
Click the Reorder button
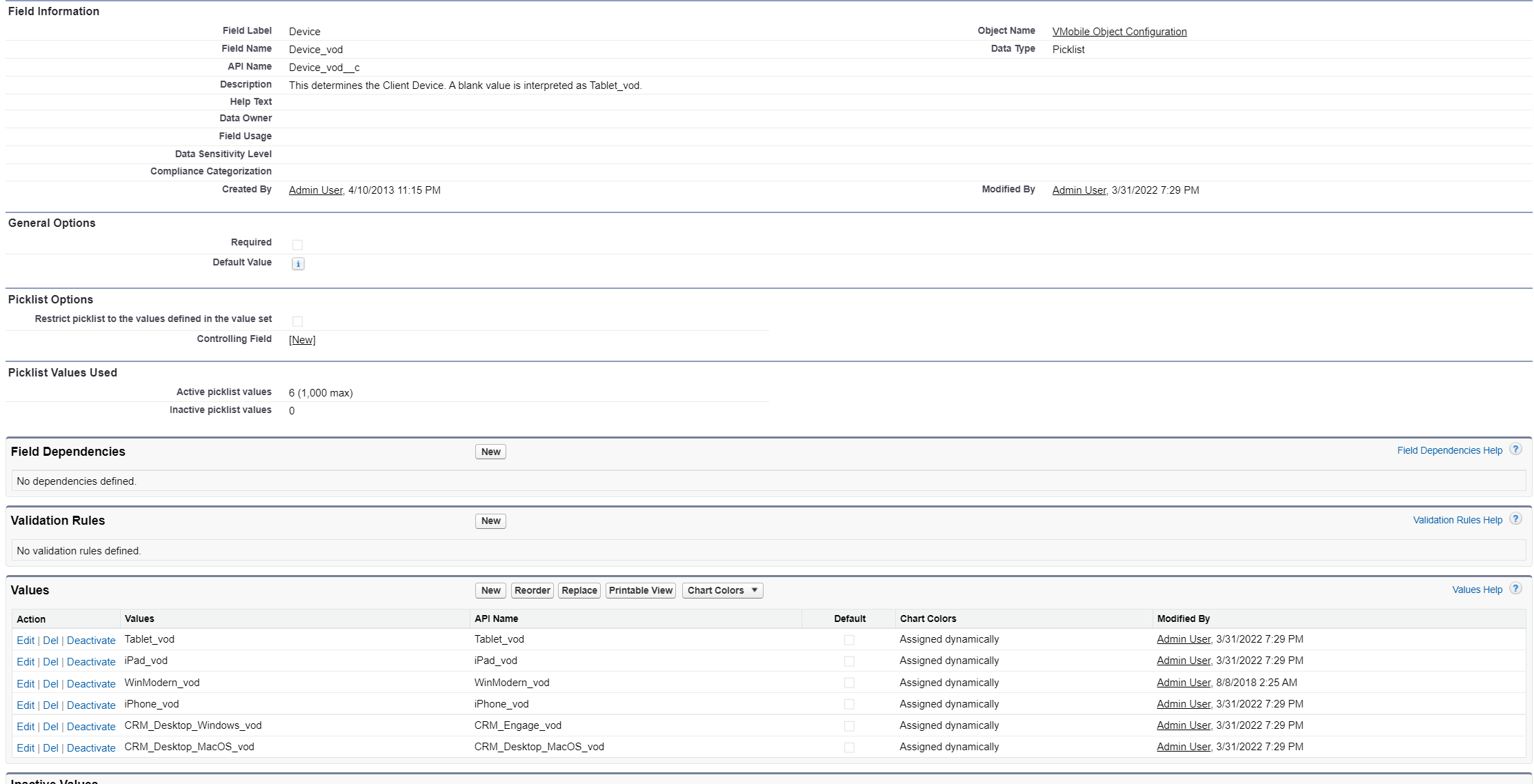tap(531, 590)
